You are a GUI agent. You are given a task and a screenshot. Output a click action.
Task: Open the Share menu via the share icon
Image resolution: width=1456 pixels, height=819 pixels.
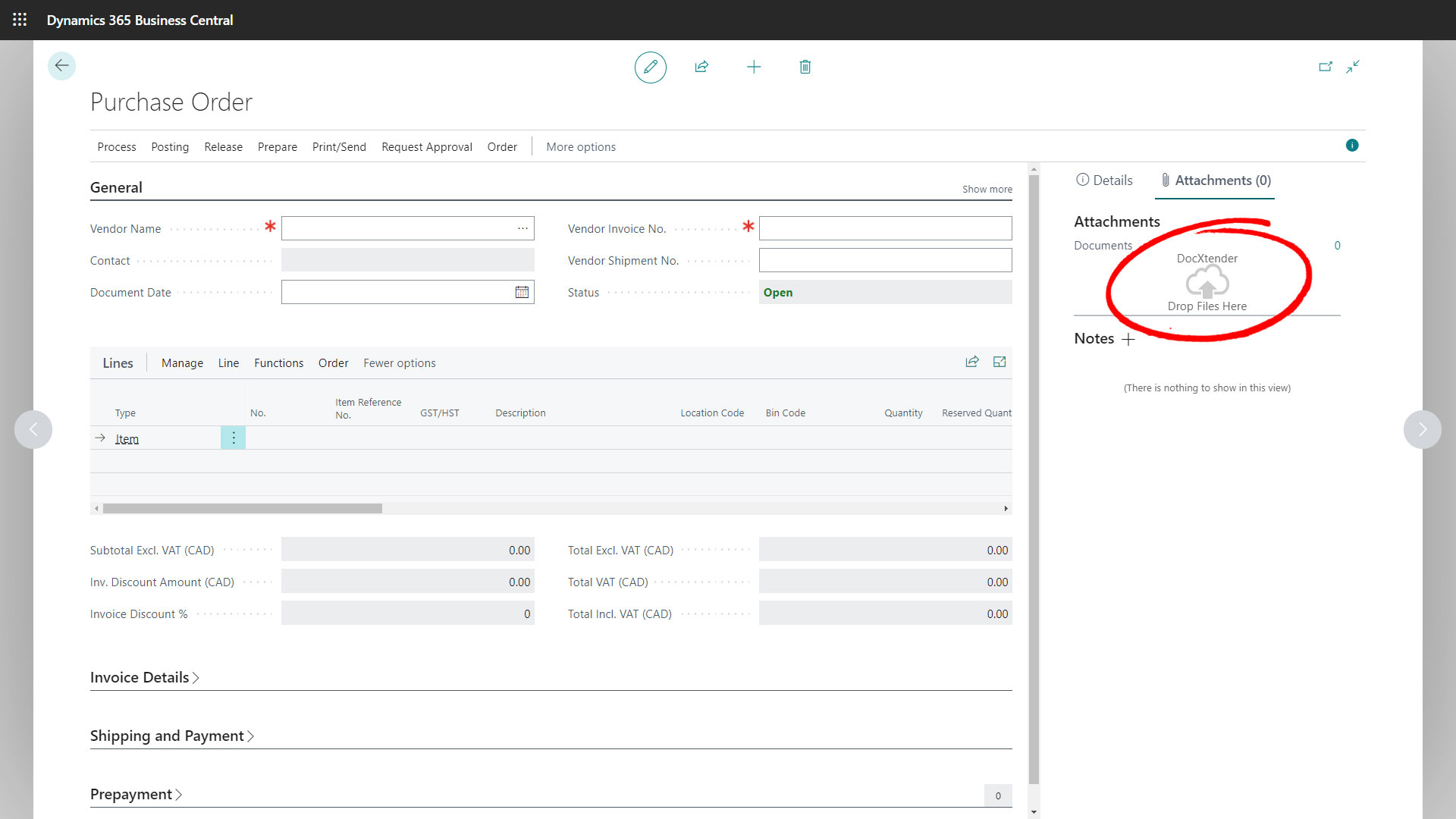[x=701, y=67]
